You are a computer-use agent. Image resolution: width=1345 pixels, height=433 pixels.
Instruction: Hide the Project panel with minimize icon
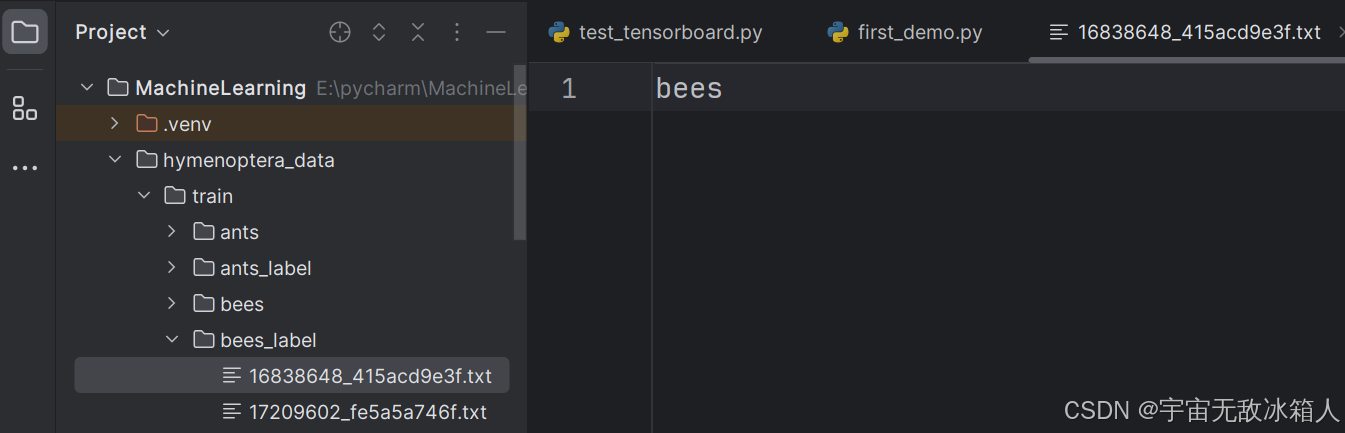[496, 32]
